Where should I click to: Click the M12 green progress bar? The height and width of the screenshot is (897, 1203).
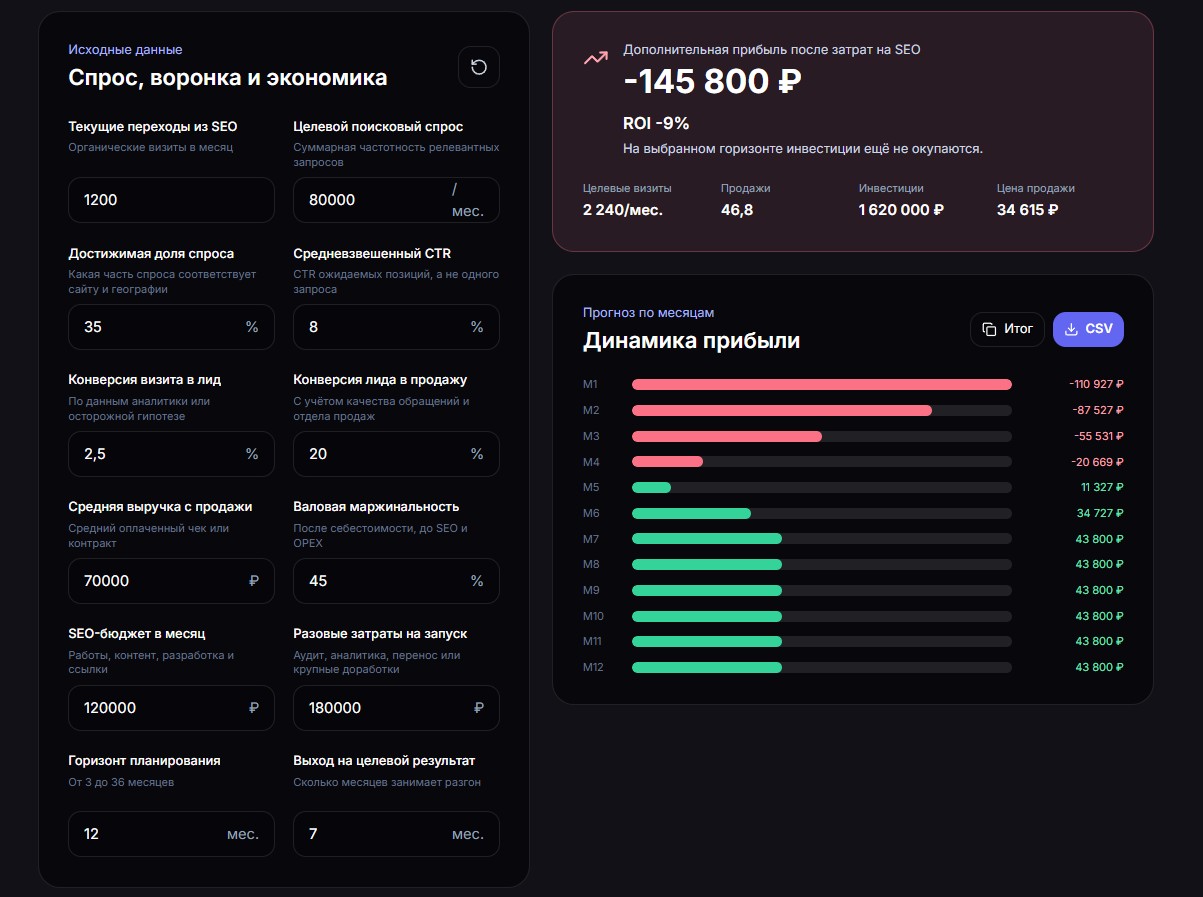click(x=707, y=667)
